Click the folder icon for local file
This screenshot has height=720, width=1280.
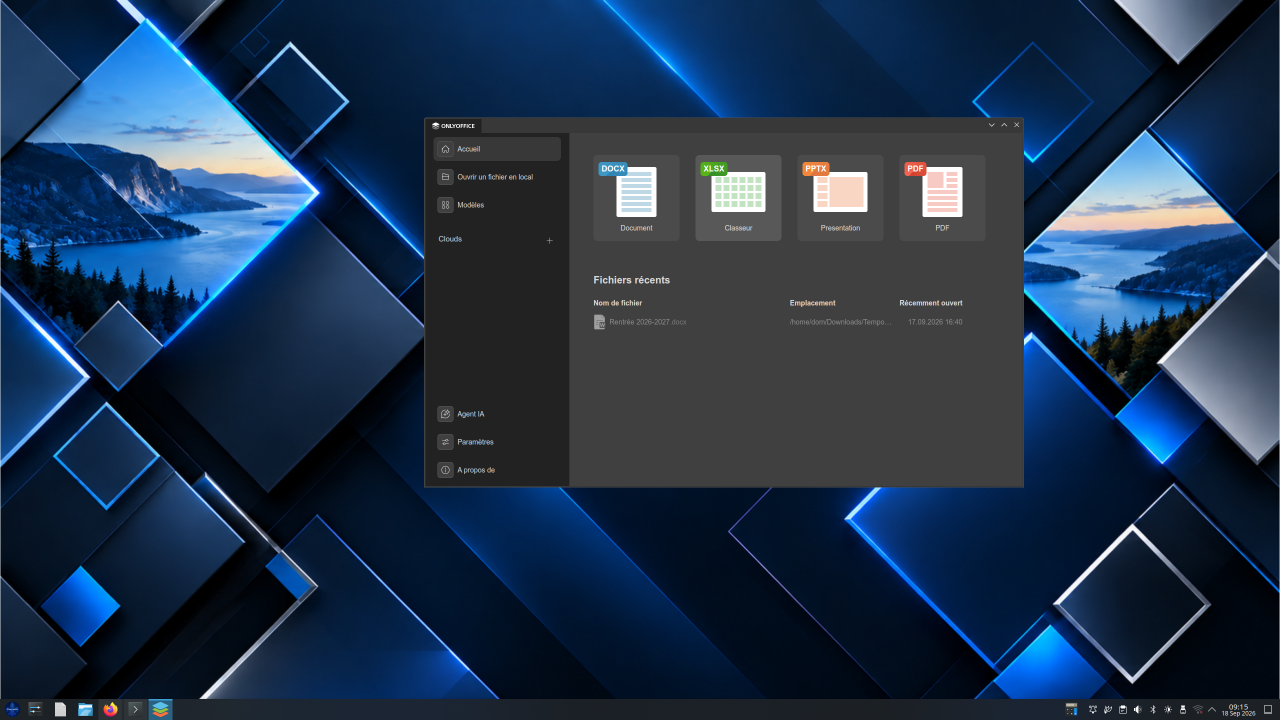[x=445, y=177]
